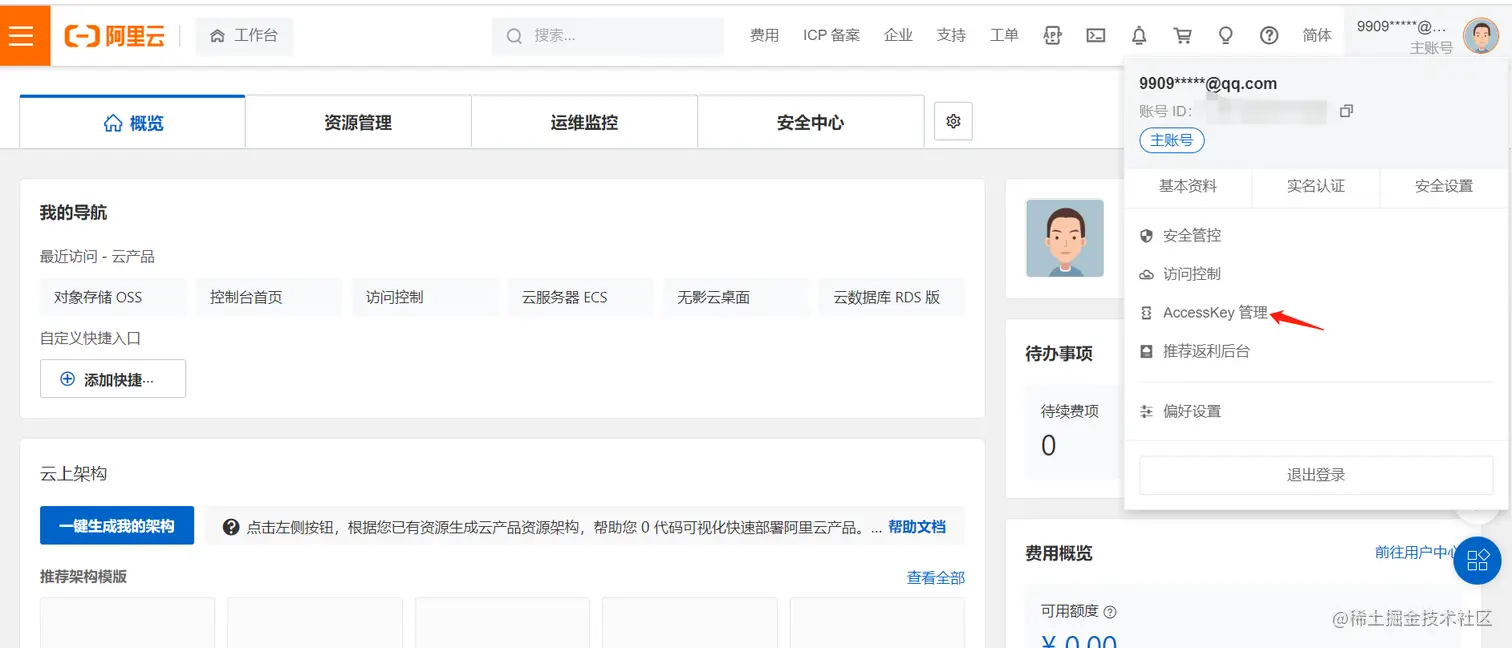Open 控制台首页 shortcut

(x=269, y=297)
